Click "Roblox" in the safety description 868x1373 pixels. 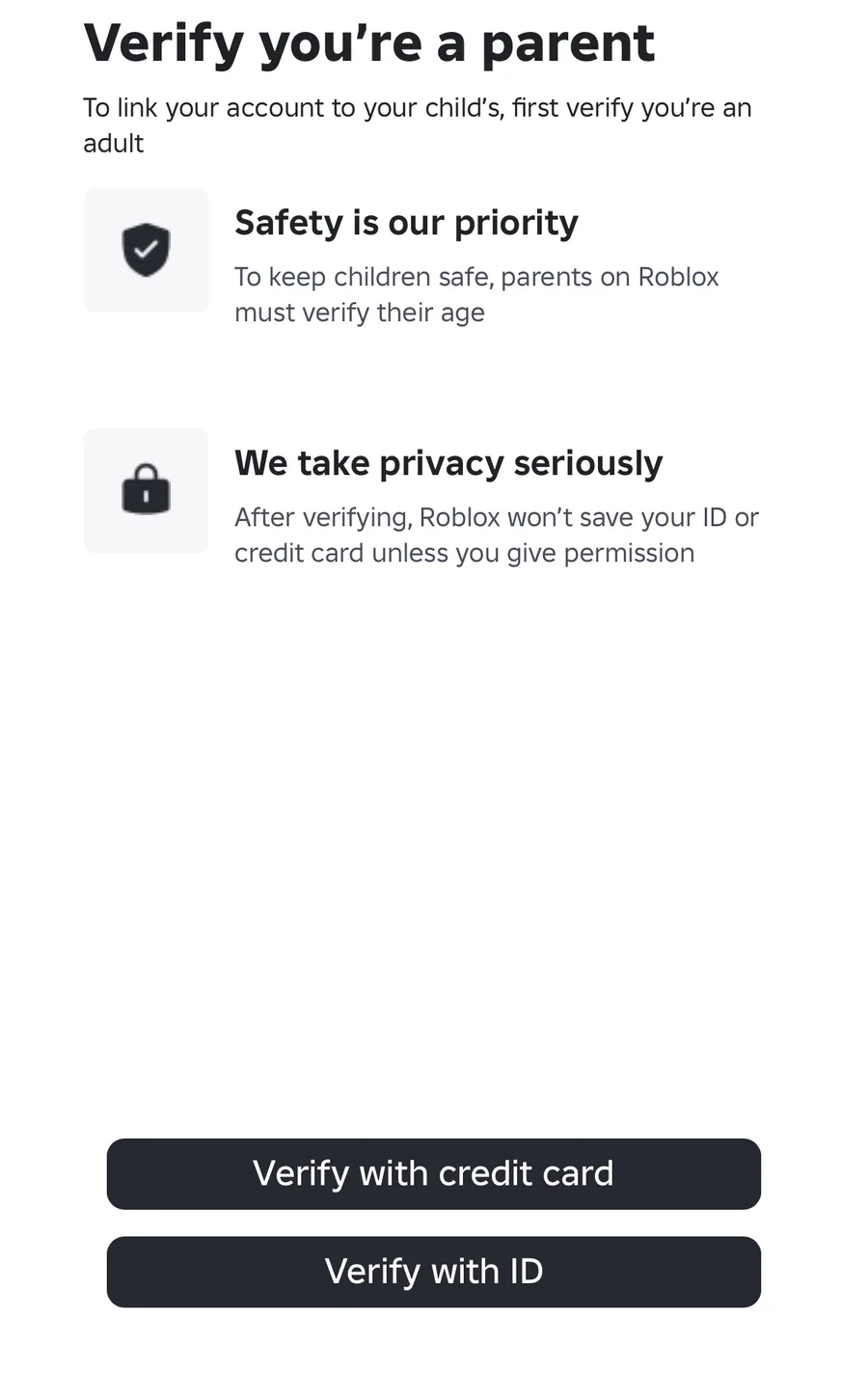point(678,278)
